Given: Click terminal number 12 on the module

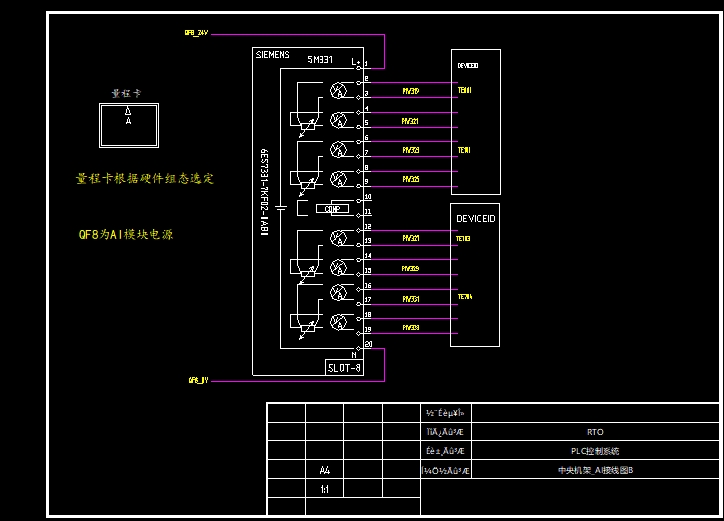Looking at the screenshot, I should pos(368,227).
